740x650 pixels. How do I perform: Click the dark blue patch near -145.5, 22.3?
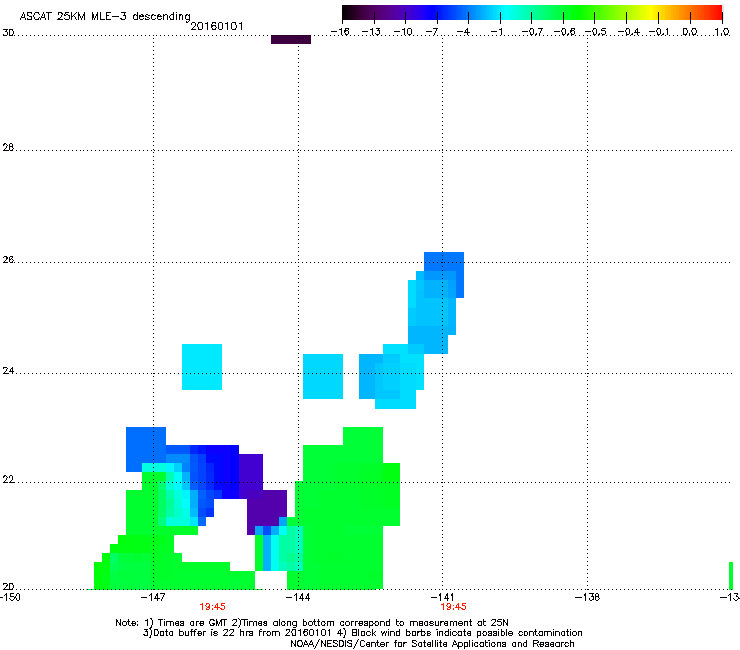[222, 472]
